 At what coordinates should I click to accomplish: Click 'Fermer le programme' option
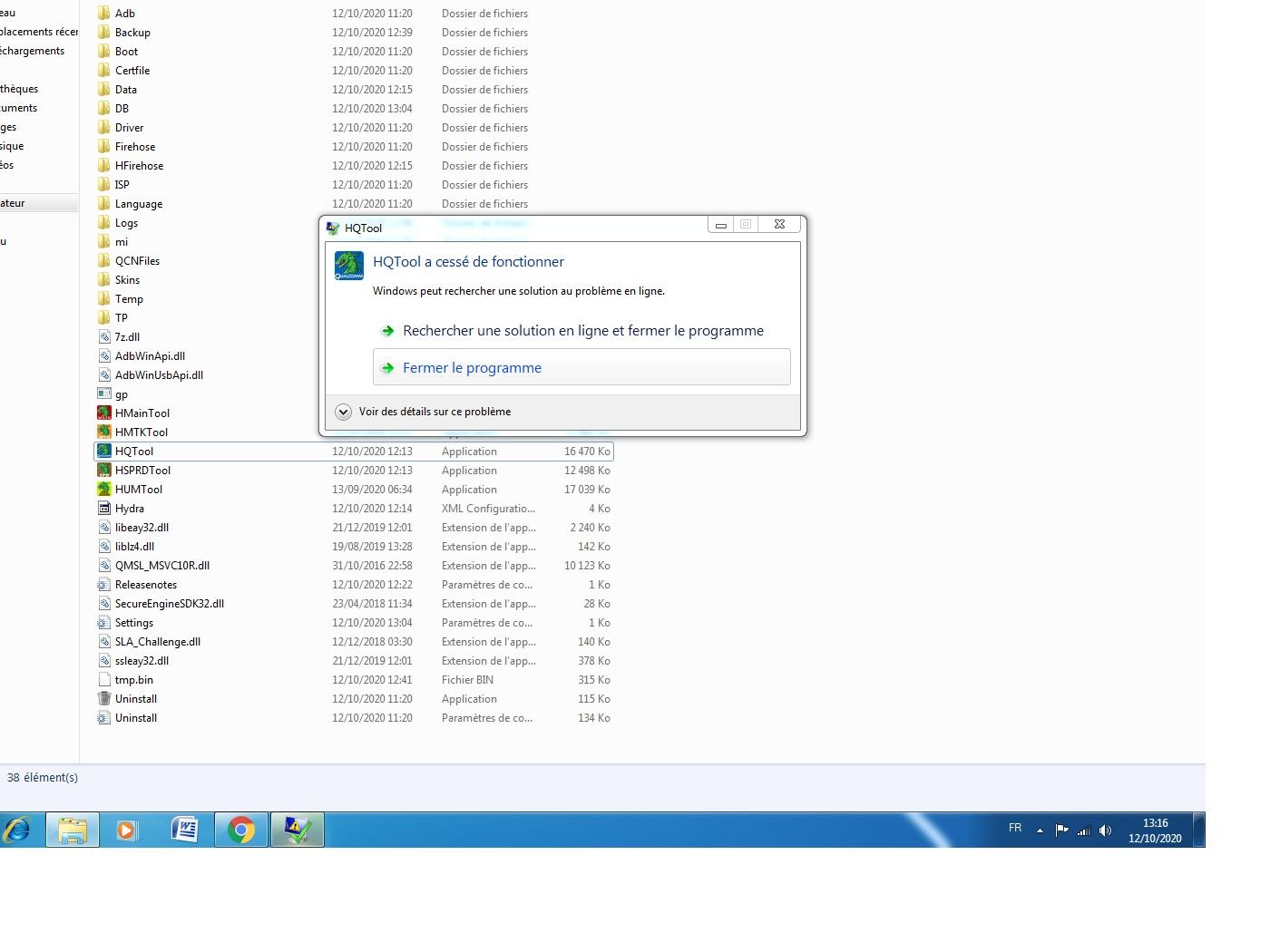pos(472,368)
